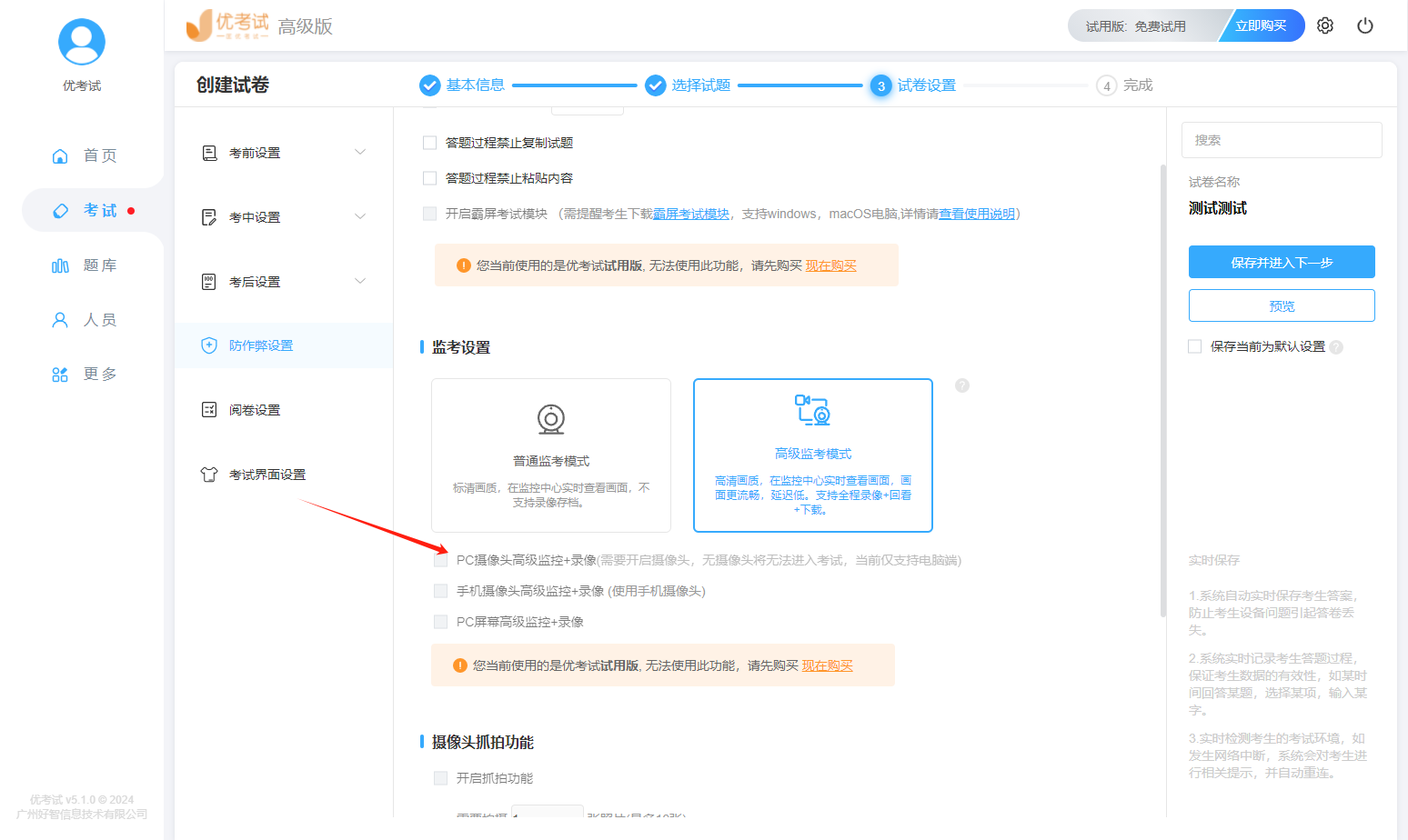The width and height of the screenshot is (1408, 840).
Task: Click the grid icon beside 更多
Action: [60, 375]
